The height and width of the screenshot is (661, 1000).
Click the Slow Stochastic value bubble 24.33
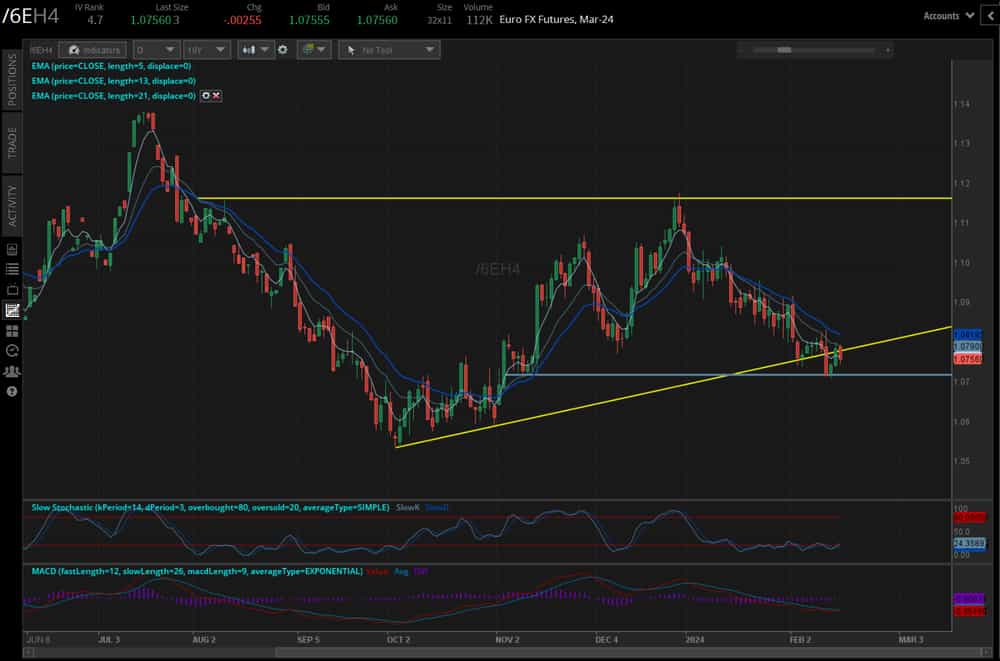click(x=969, y=544)
